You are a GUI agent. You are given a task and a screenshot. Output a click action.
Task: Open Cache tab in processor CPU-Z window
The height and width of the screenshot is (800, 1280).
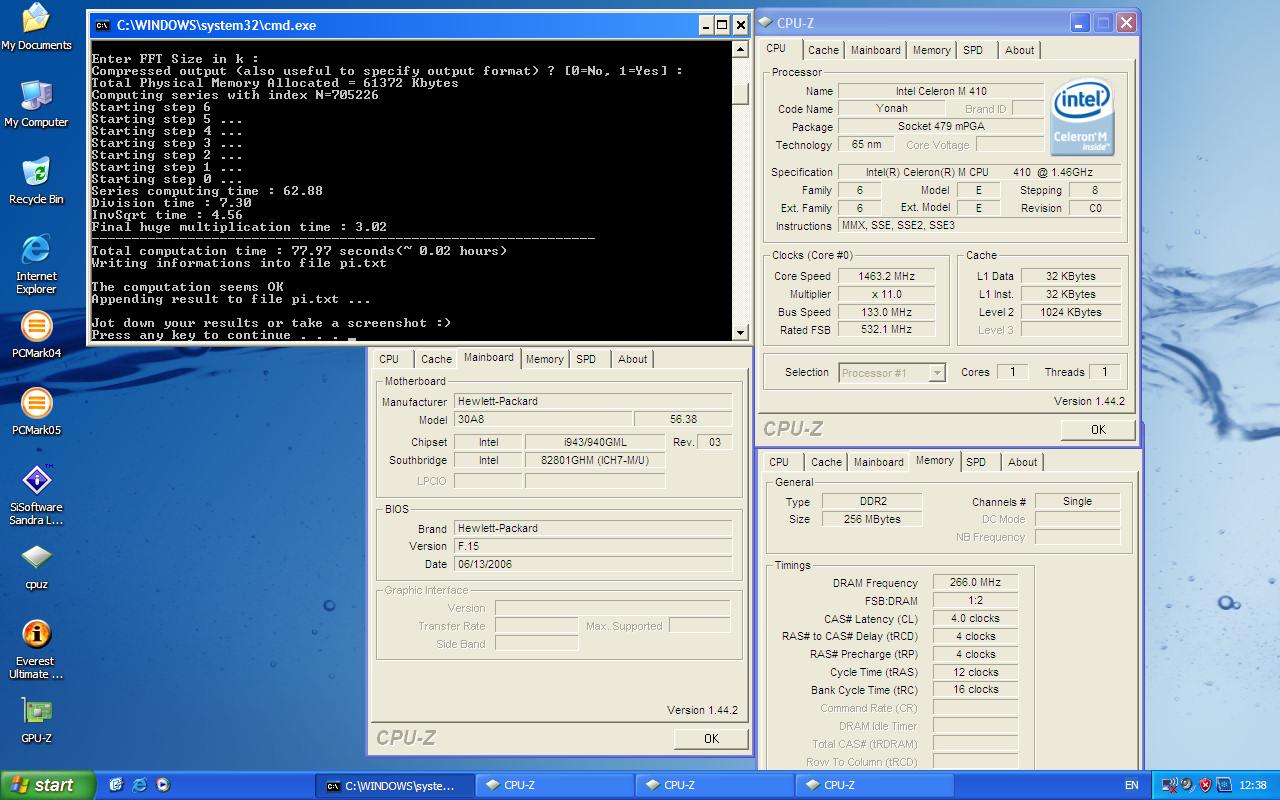coord(823,50)
